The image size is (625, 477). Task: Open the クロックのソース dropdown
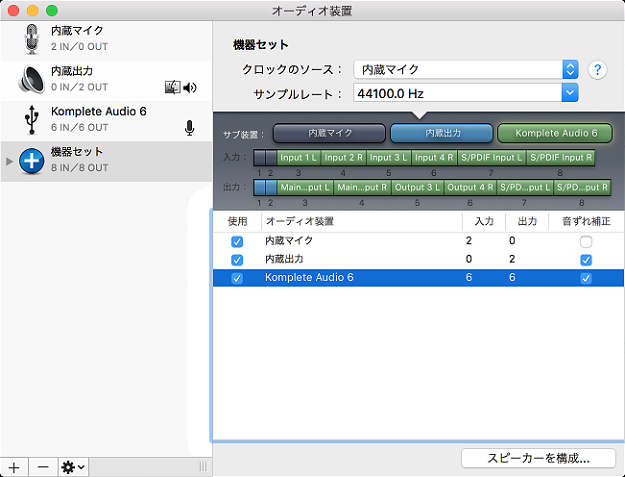coord(466,70)
